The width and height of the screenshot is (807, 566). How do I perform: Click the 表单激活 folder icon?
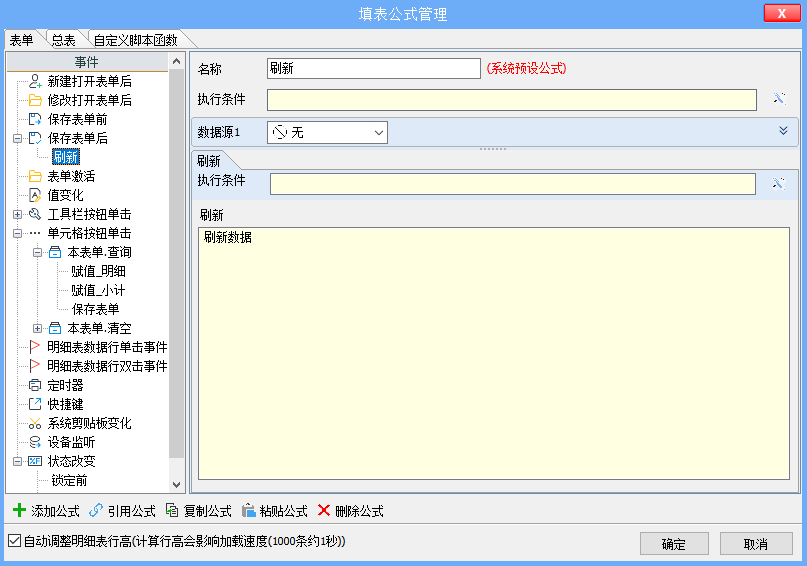tap(35, 176)
